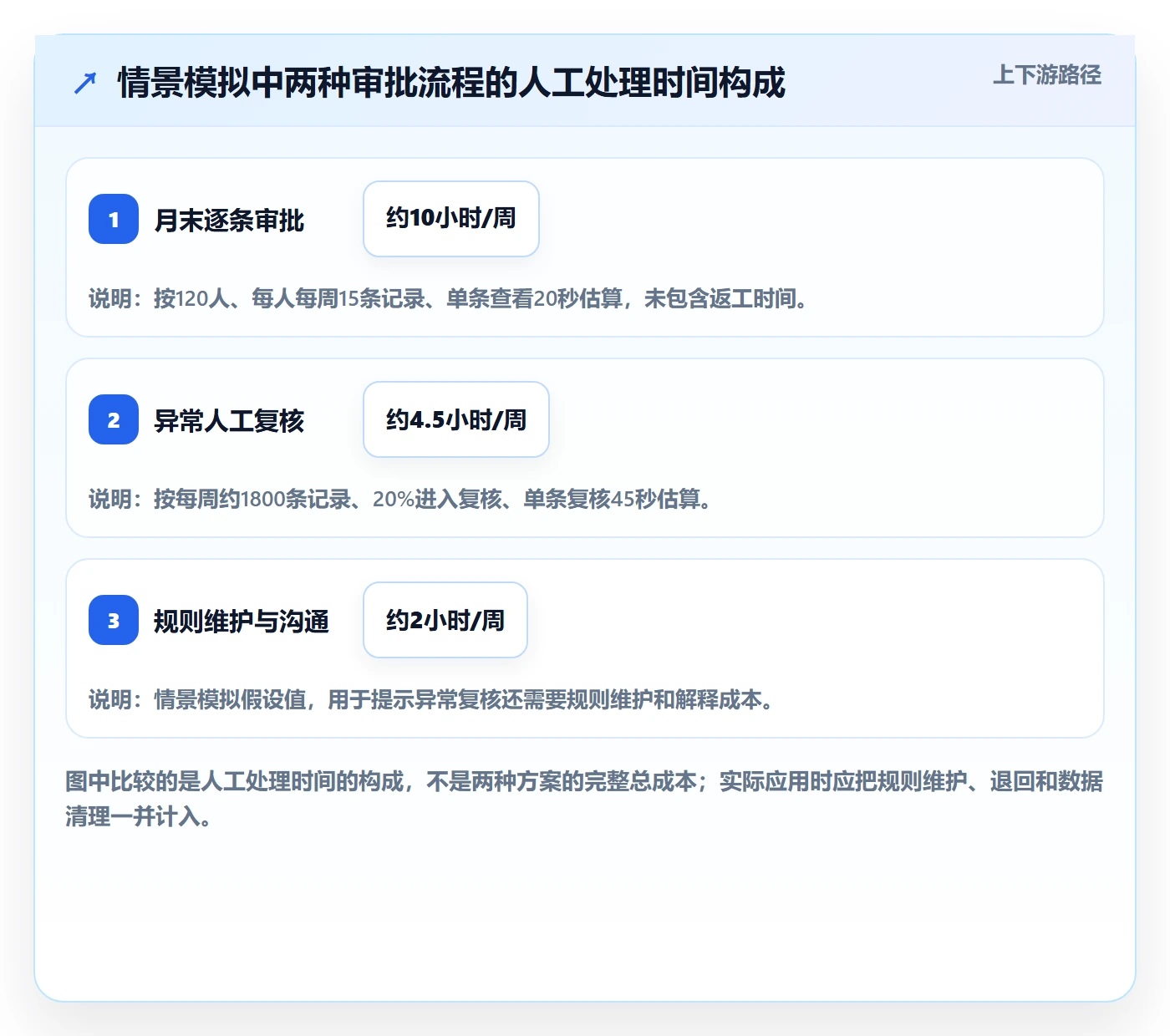Click the note starting 说明：按每周约1800条记录
This screenshot has width=1170, height=1036.
tap(400, 499)
